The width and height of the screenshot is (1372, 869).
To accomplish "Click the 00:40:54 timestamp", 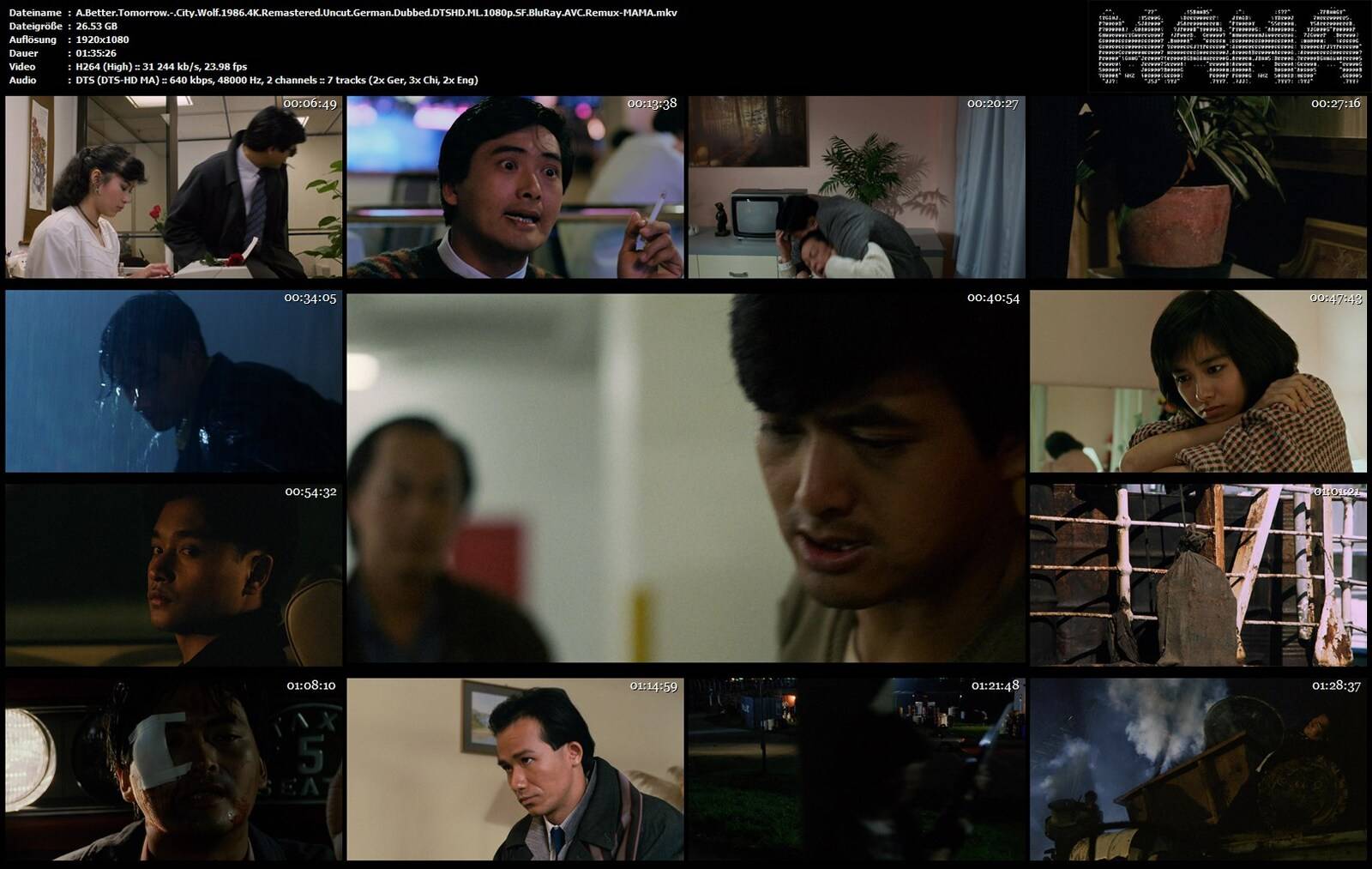I will point(993,299).
